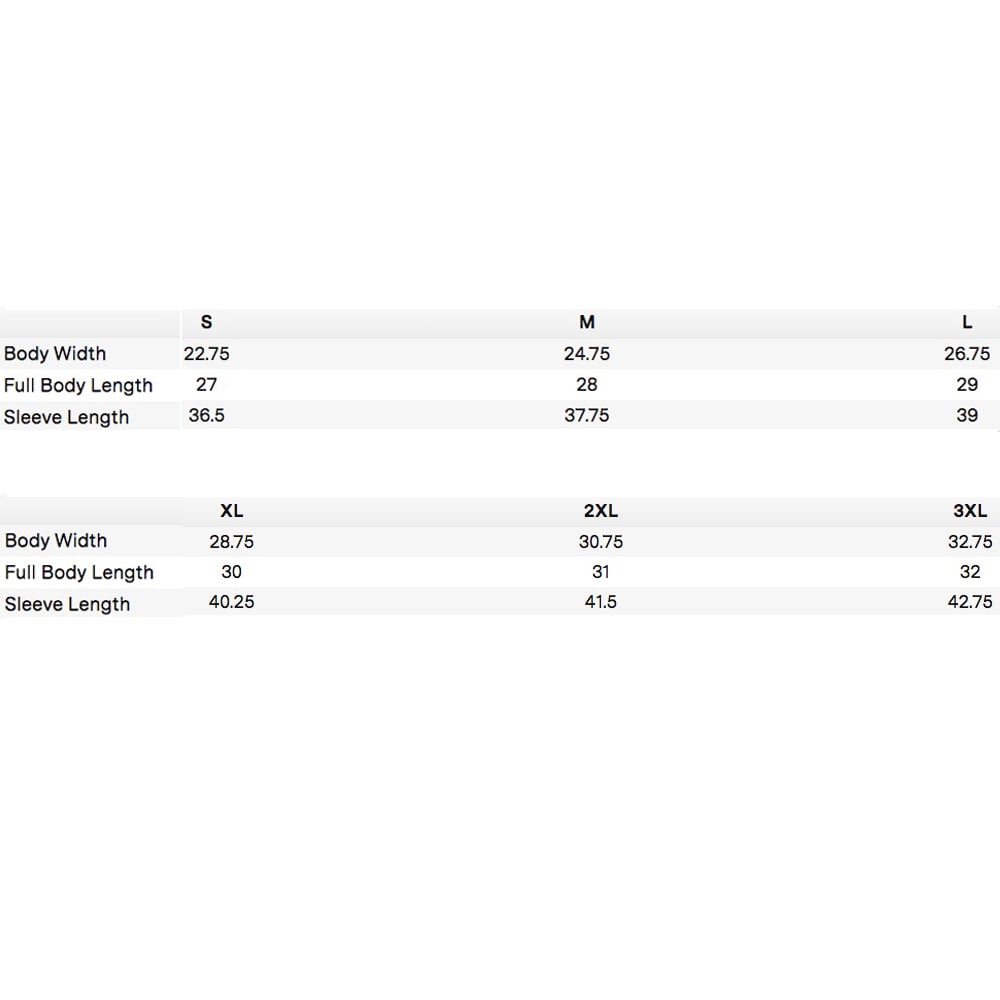The width and height of the screenshot is (1000, 1000).
Task: Select the 24.75 body width value
Action: click(587, 353)
